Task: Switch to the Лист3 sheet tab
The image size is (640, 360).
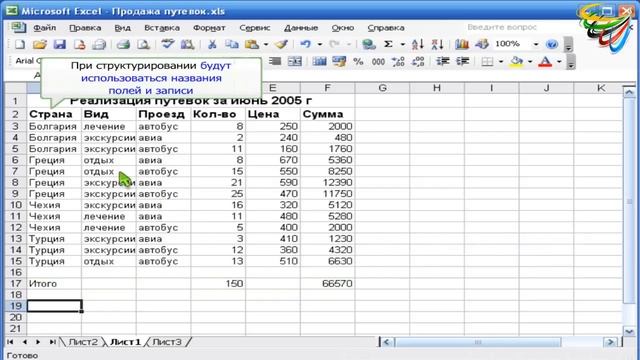Action: coord(167,342)
